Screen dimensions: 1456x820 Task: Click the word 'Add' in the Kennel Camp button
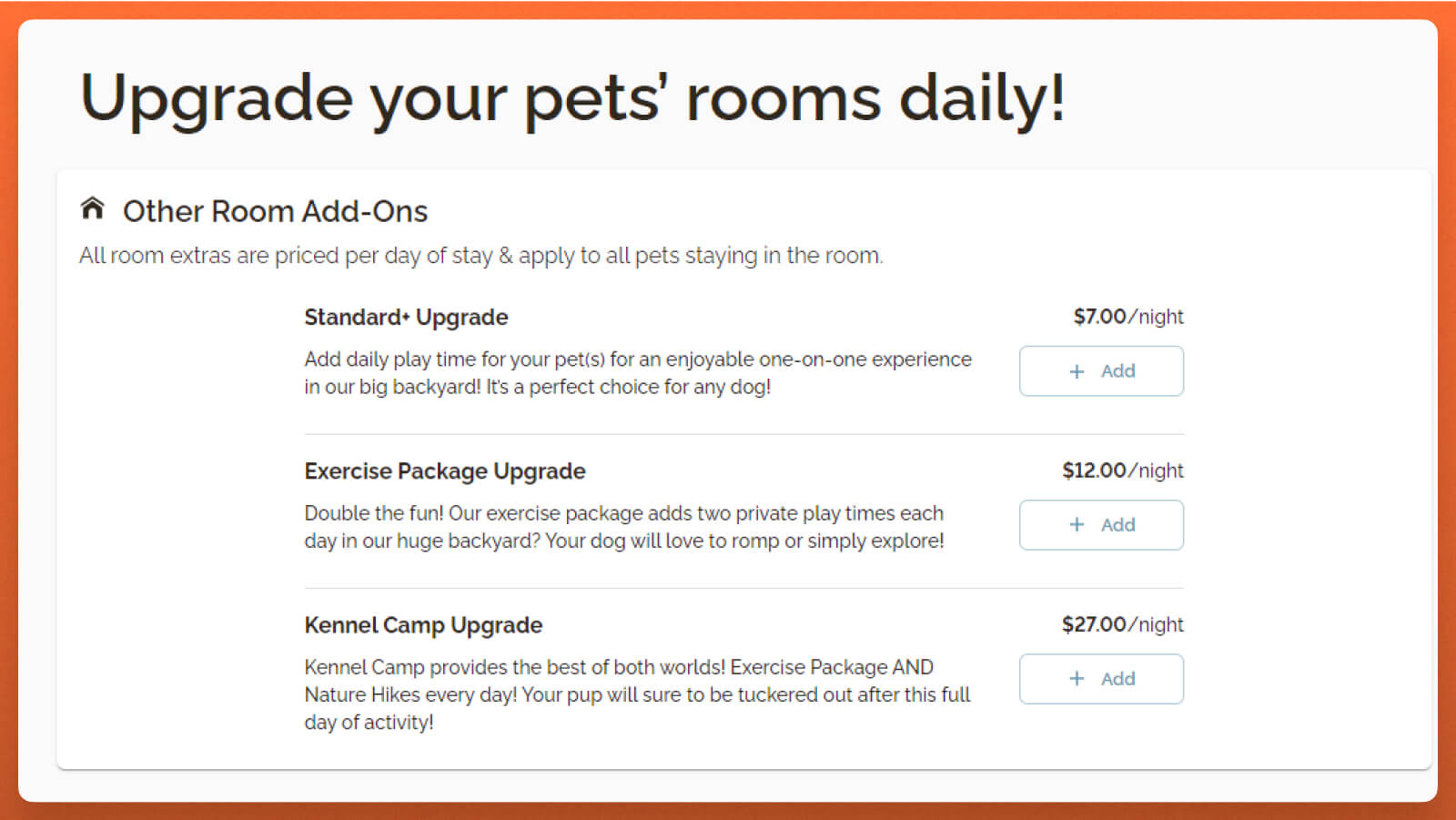1118,679
